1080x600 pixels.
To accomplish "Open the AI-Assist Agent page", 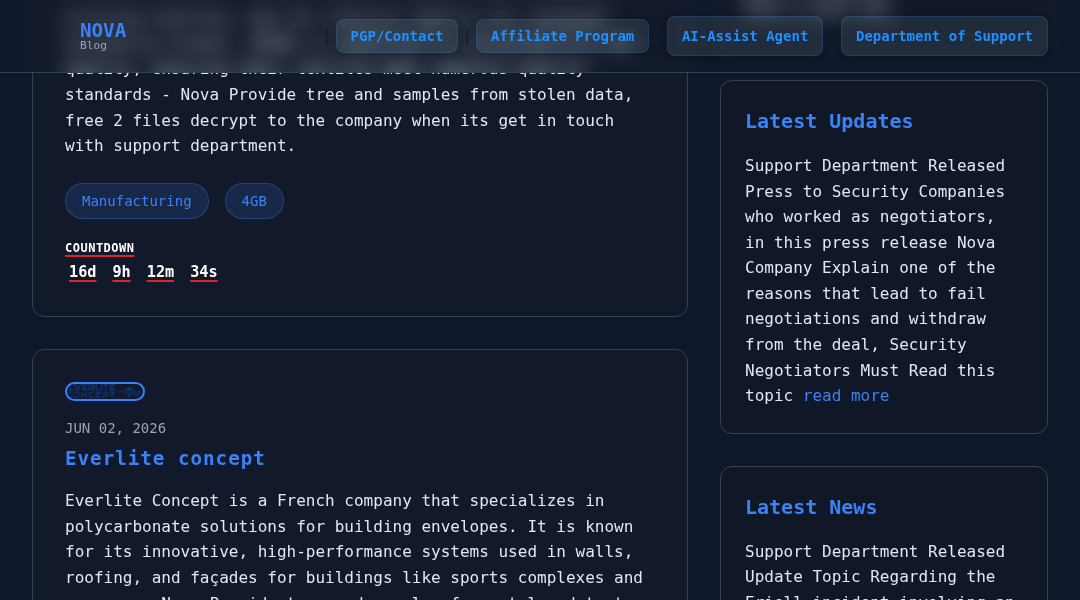I will click(x=745, y=37).
